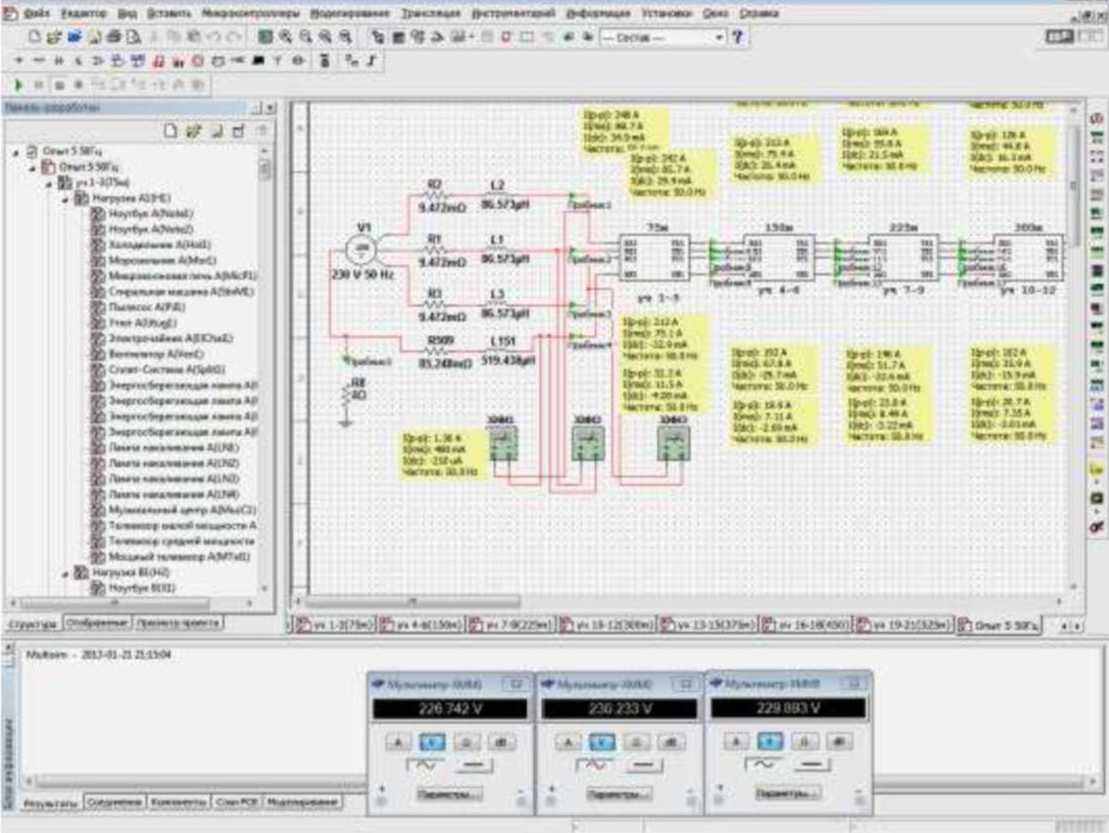Click Параметры button on the first multimeter
Screen dimensions: 1109x833
[450, 794]
